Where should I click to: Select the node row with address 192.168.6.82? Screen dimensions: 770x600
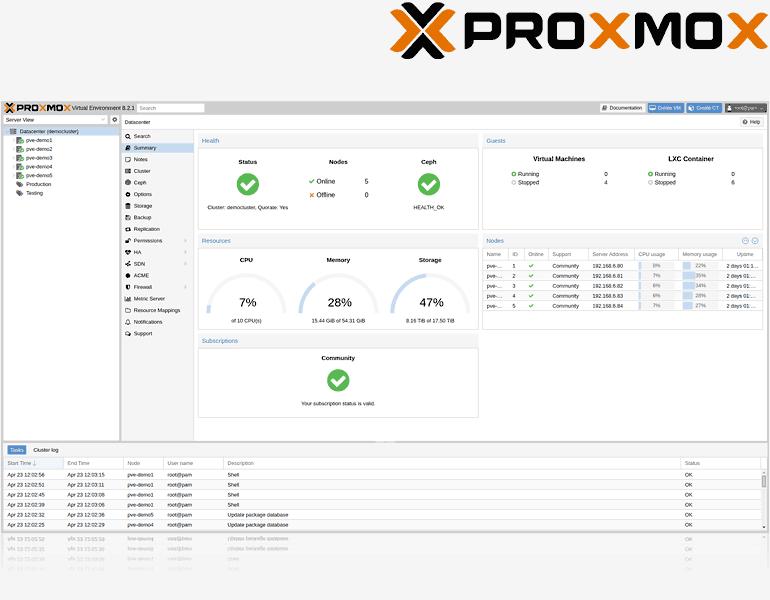click(x=622, y=286)
